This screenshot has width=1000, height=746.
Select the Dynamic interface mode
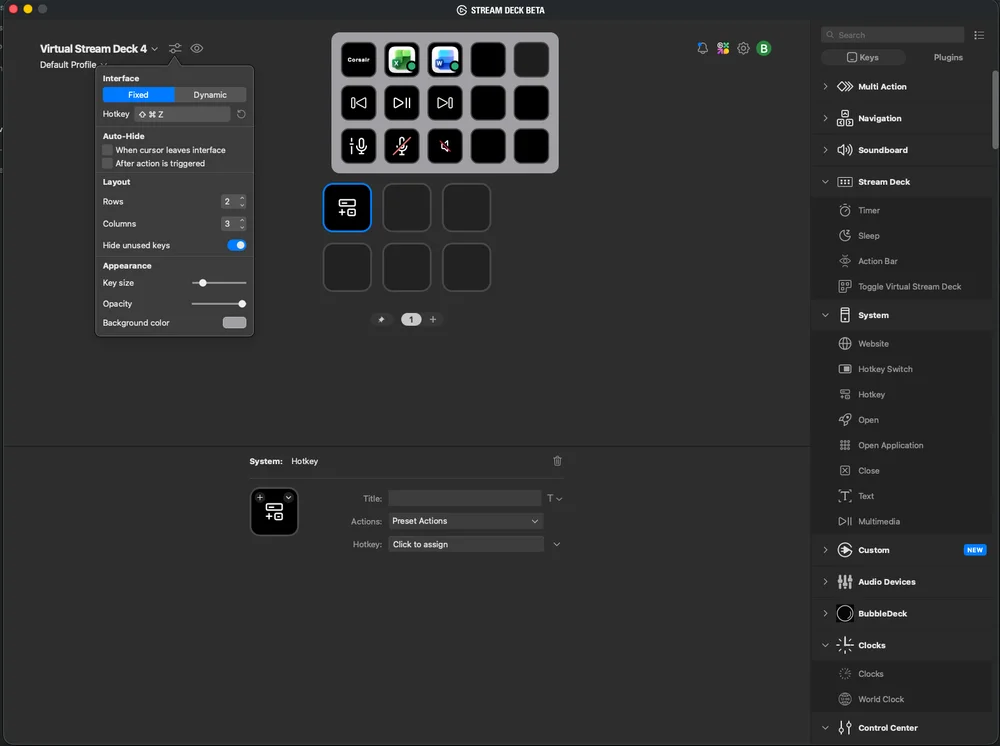pos(210,94)
